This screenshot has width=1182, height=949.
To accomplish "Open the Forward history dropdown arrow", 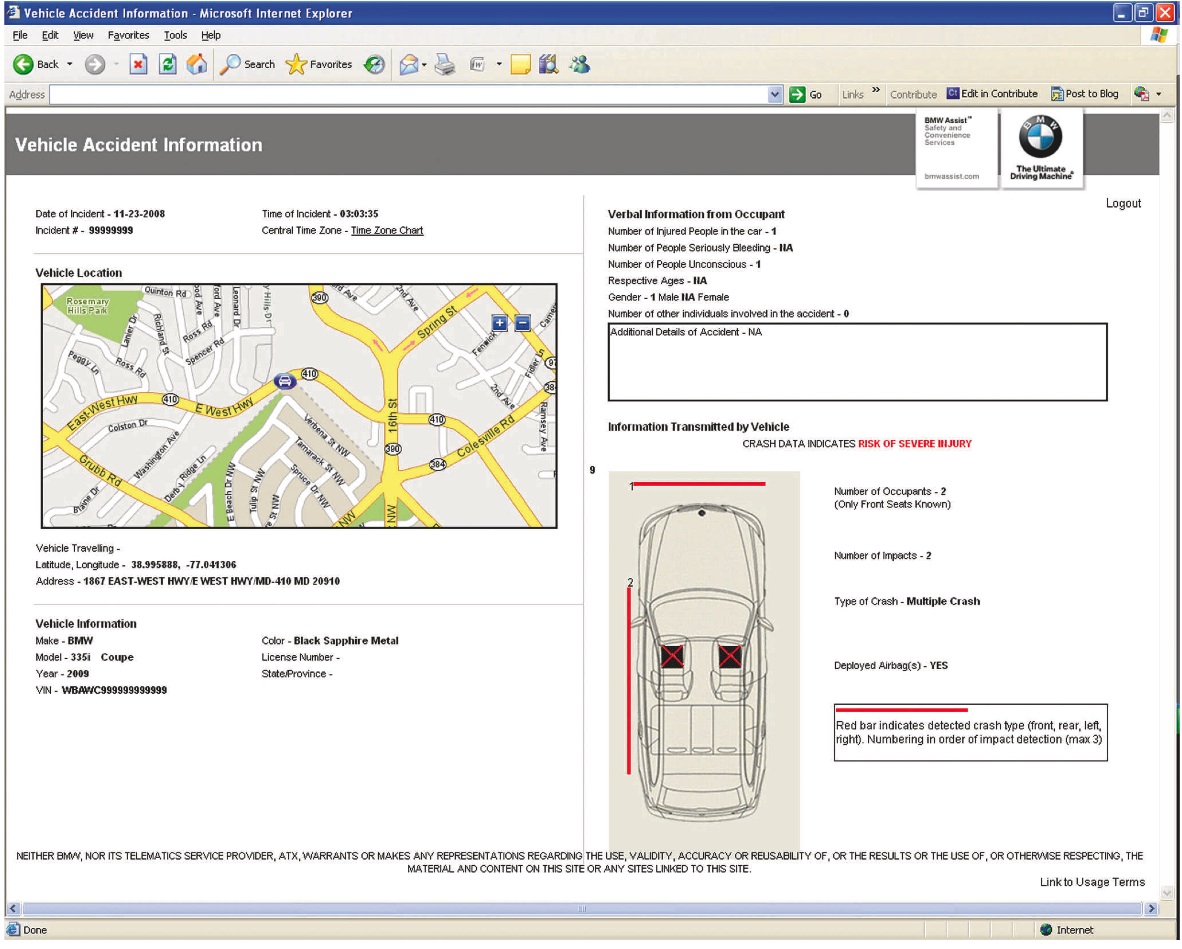I will pyautogui.click(x=116, y=65).
